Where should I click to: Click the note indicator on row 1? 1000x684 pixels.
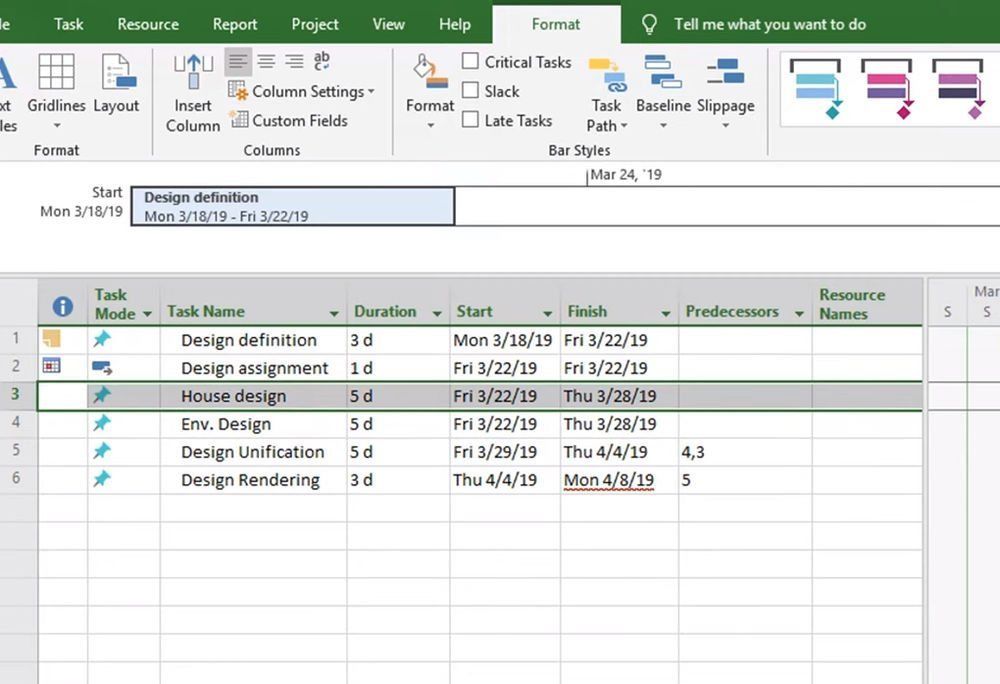coord(52,339)
